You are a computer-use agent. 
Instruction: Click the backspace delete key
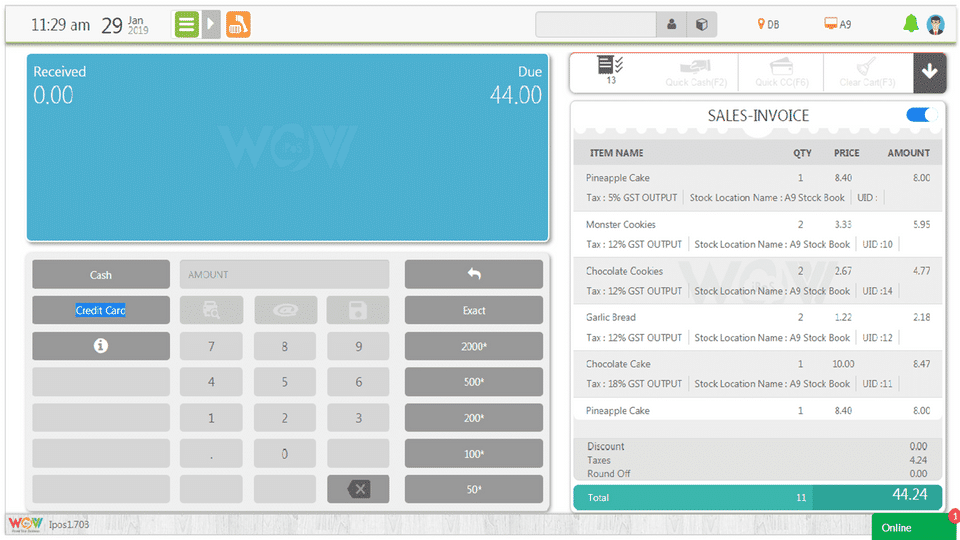tap(358, 489)
